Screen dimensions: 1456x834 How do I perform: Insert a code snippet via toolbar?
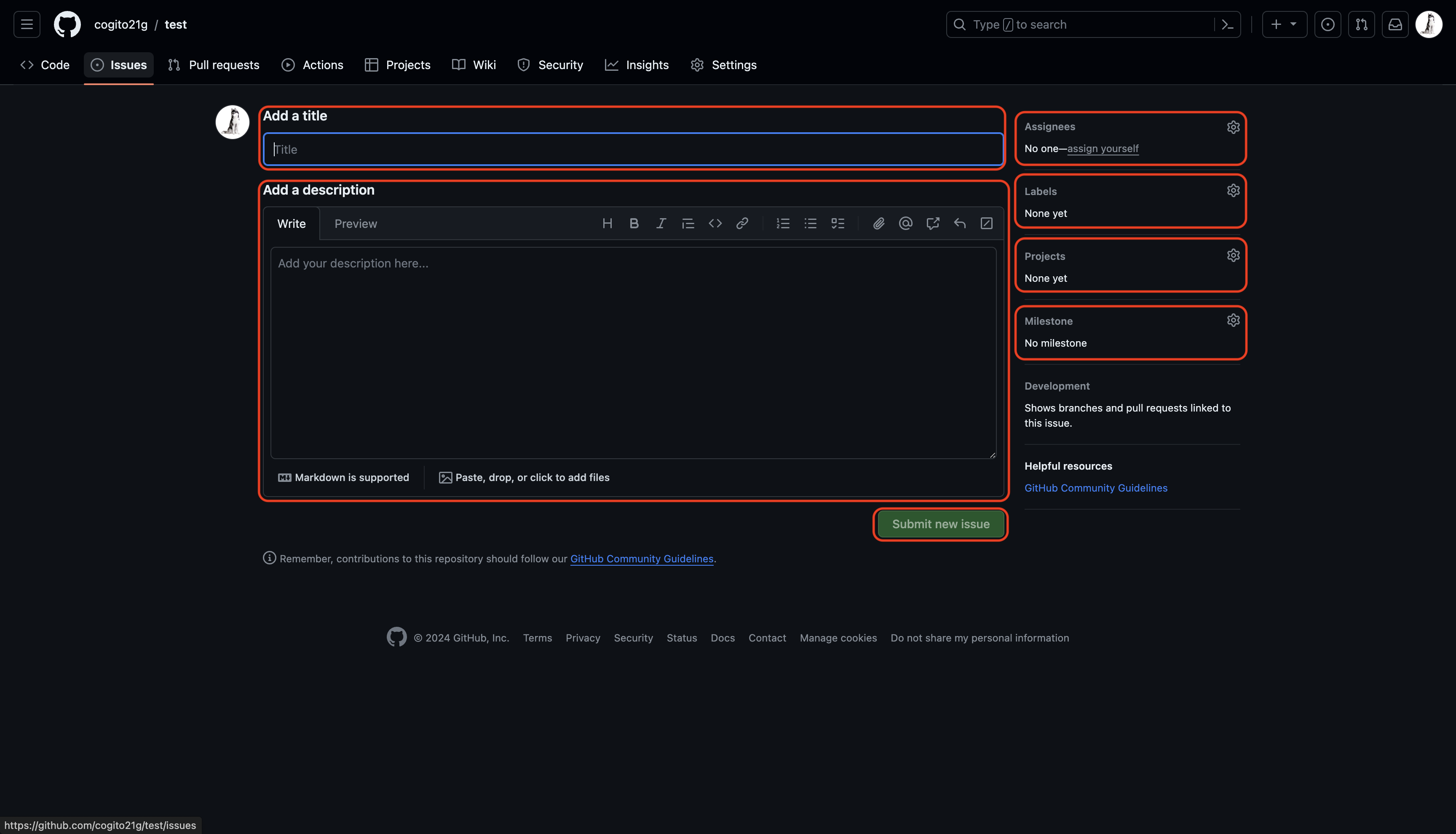coord(715,223)
